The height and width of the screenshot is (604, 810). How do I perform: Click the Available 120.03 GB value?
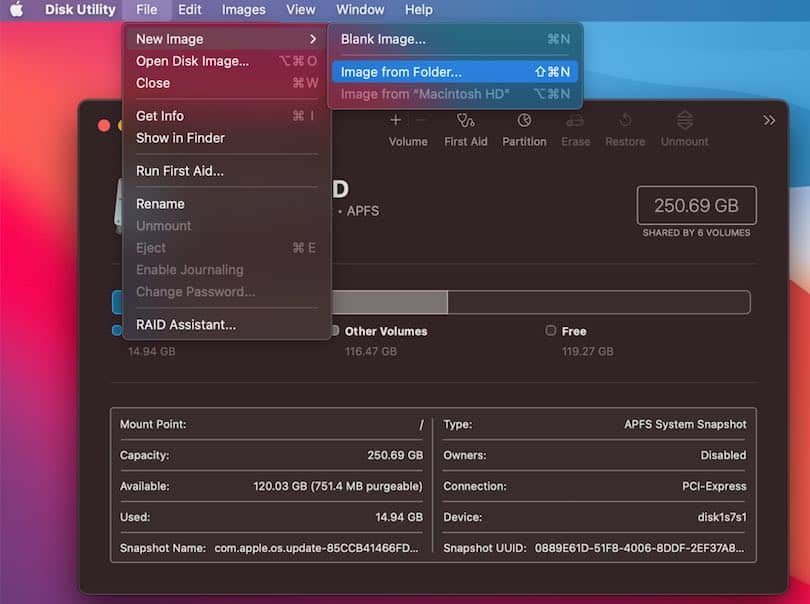coord(338,486)
